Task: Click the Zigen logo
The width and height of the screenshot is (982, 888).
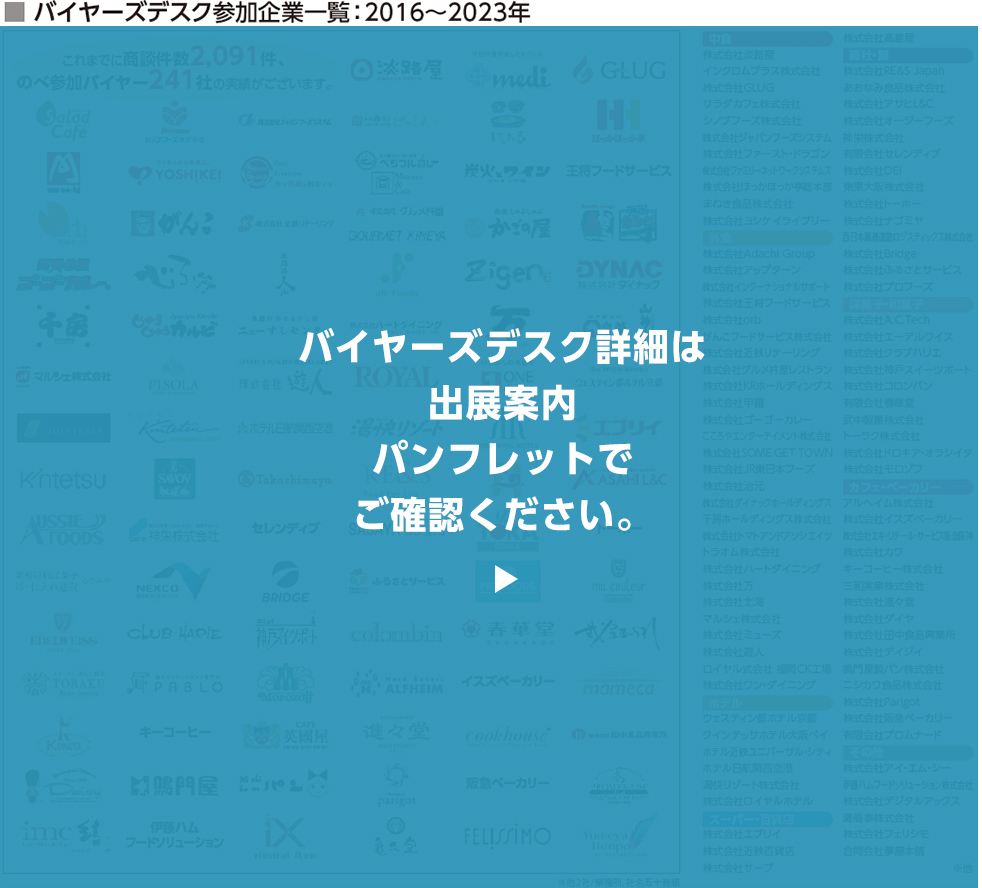Action: [x=508, y=273]
